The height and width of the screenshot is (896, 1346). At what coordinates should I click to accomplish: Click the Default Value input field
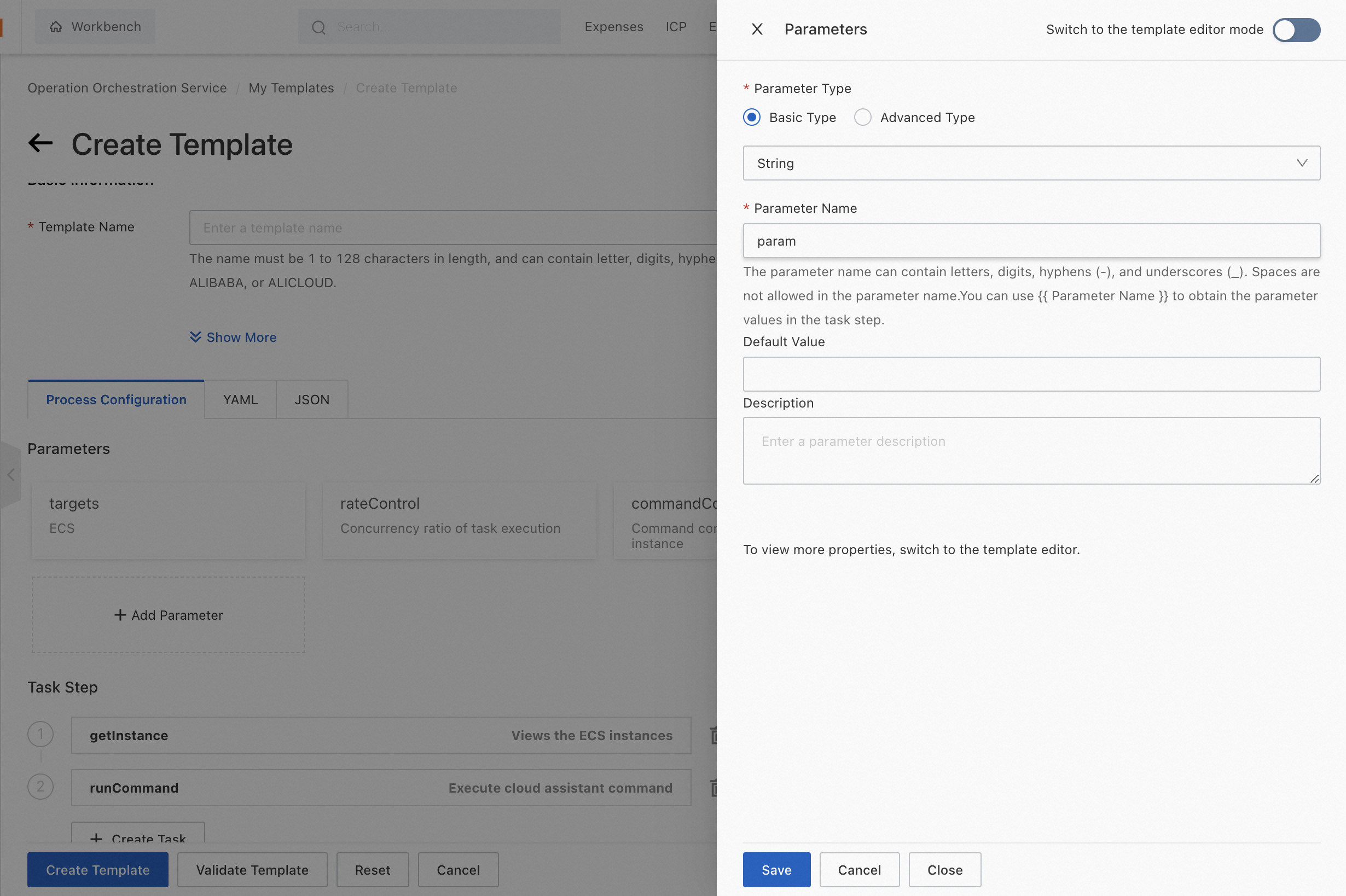click(1031, 374)
